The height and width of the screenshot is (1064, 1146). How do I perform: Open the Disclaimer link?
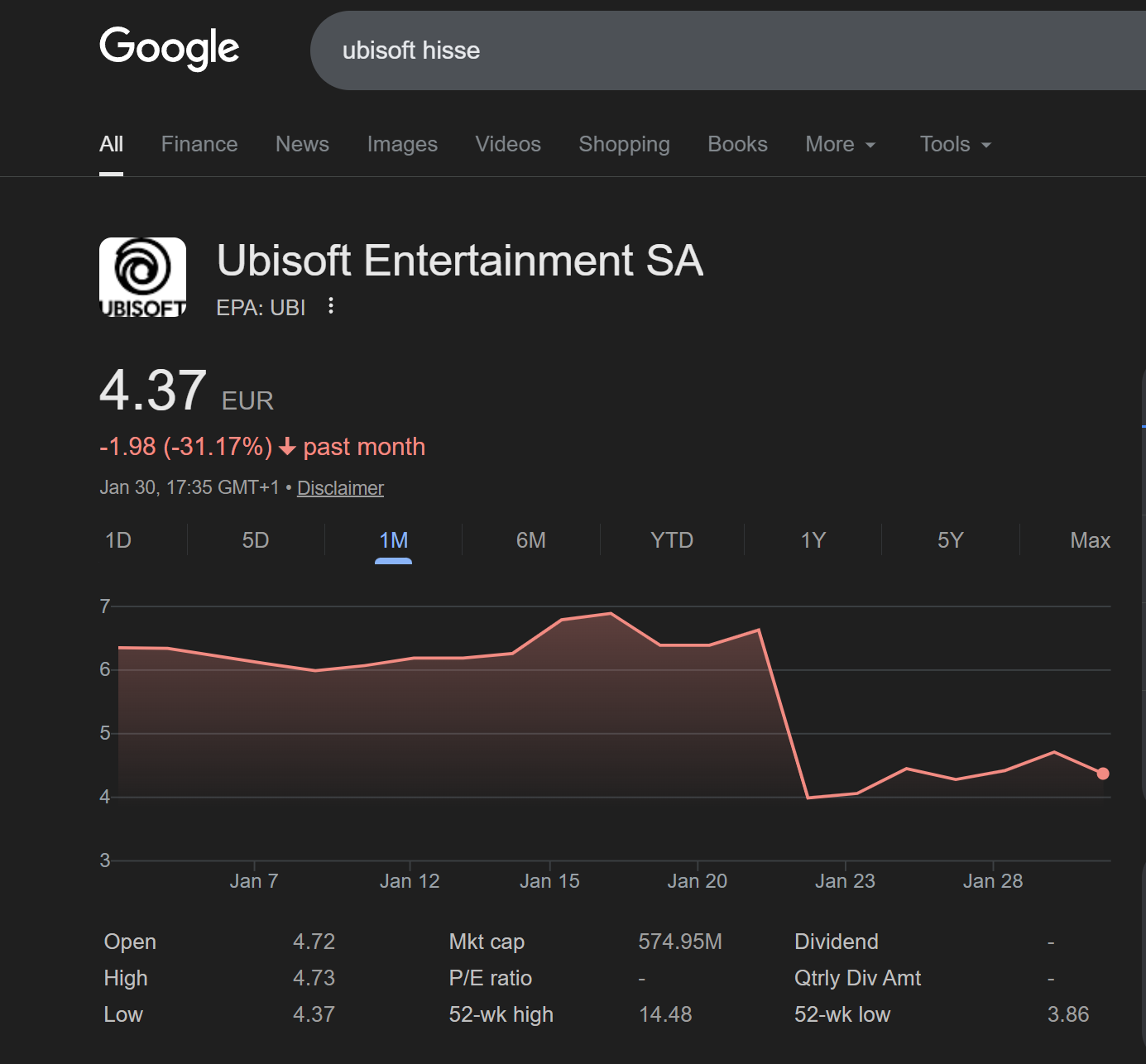[340, 488]
